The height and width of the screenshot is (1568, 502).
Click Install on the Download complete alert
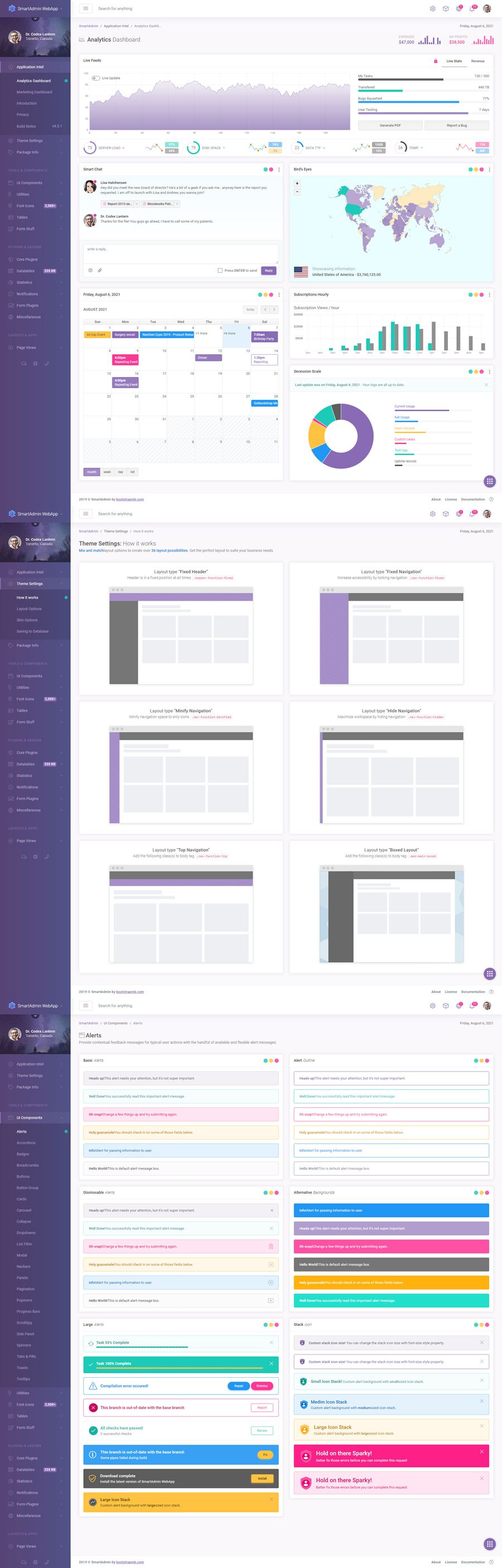pyautogui.click(x=262, y=1478)
